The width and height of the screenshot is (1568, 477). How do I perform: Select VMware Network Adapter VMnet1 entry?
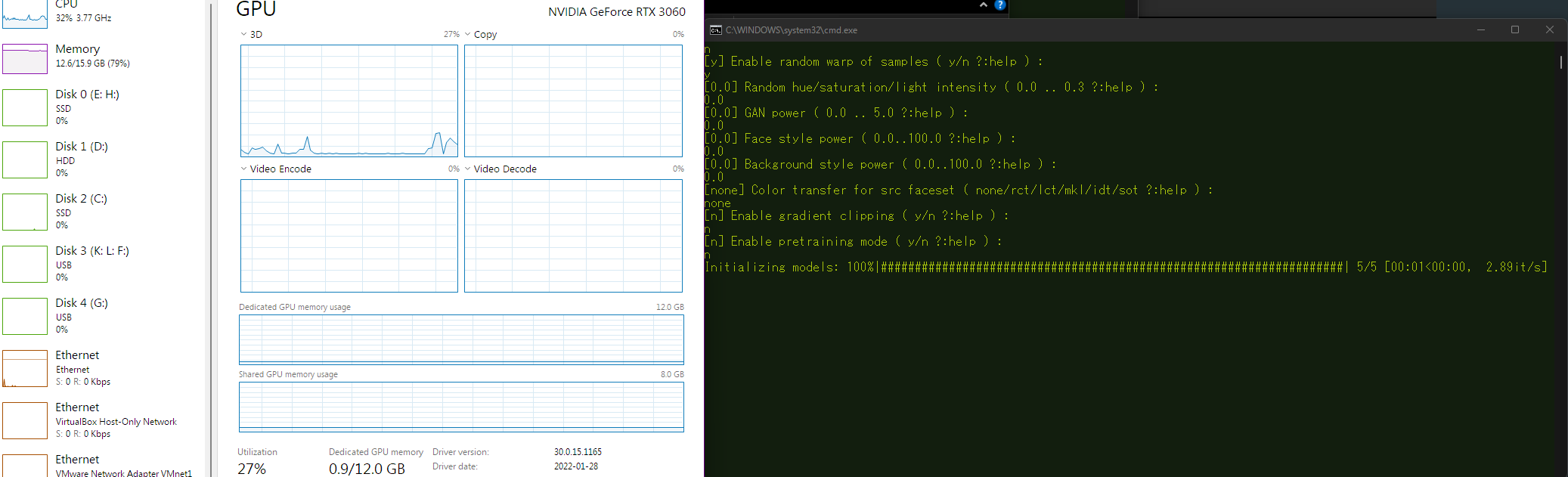[104, 465]
